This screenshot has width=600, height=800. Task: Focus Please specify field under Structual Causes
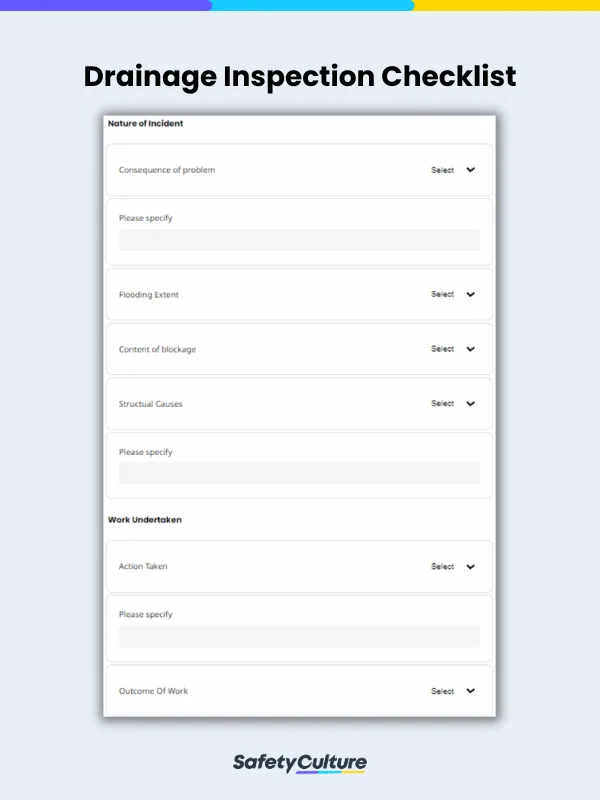(299, 473)
